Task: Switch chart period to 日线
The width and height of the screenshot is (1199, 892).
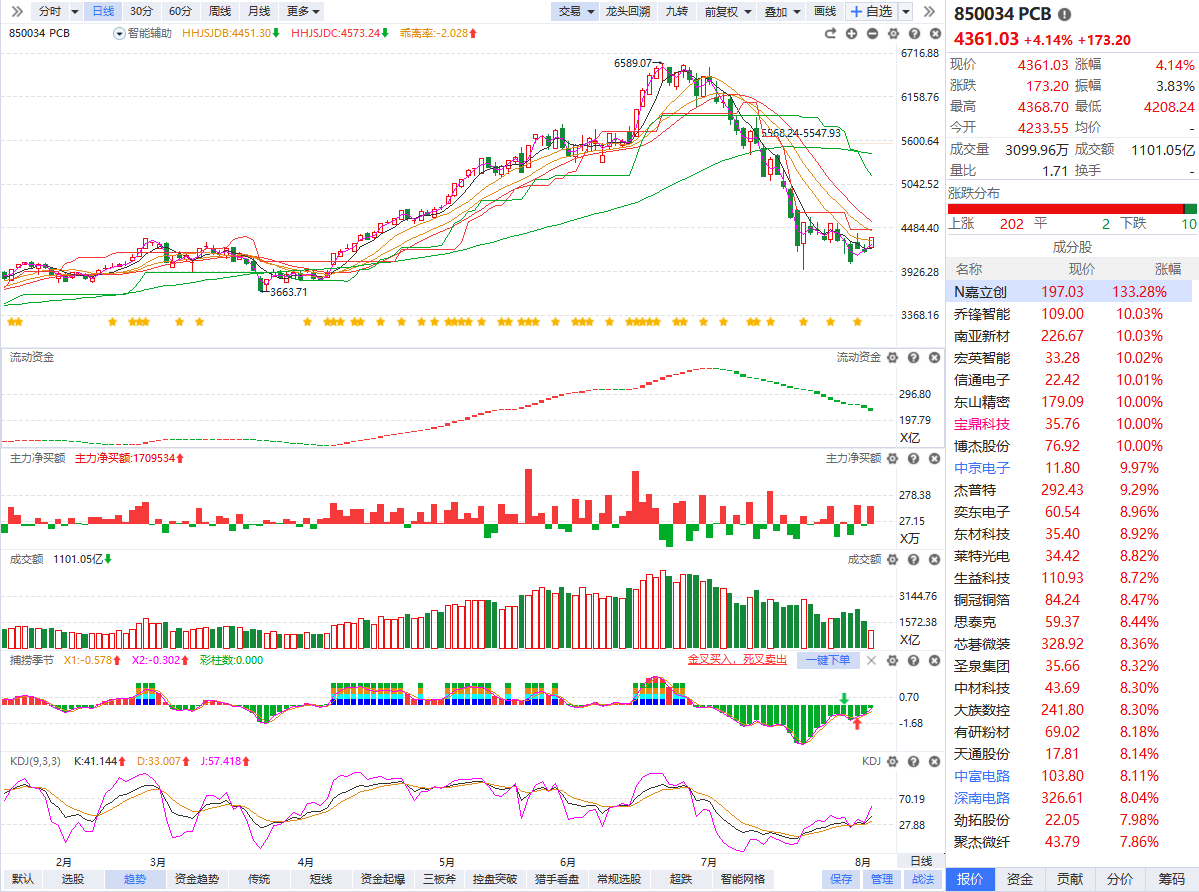Action: 102,11
